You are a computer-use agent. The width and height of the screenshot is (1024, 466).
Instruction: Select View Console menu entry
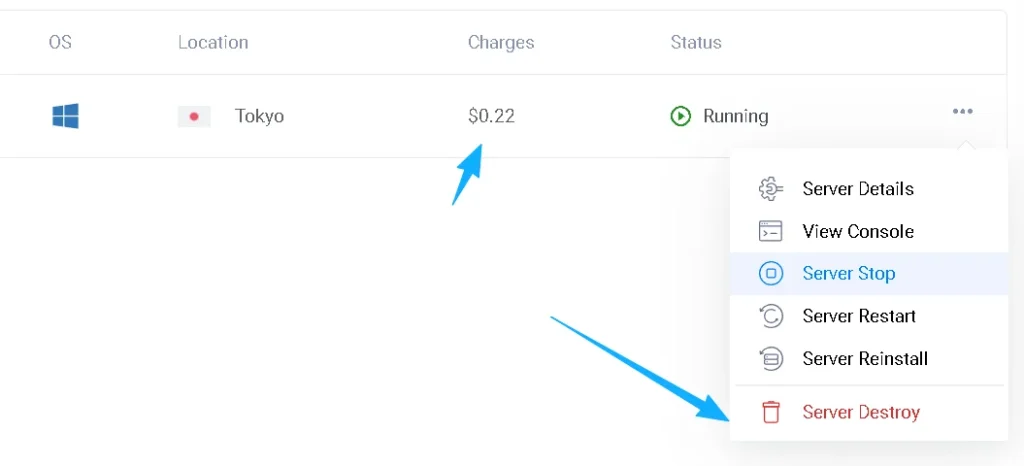point(858,231)
